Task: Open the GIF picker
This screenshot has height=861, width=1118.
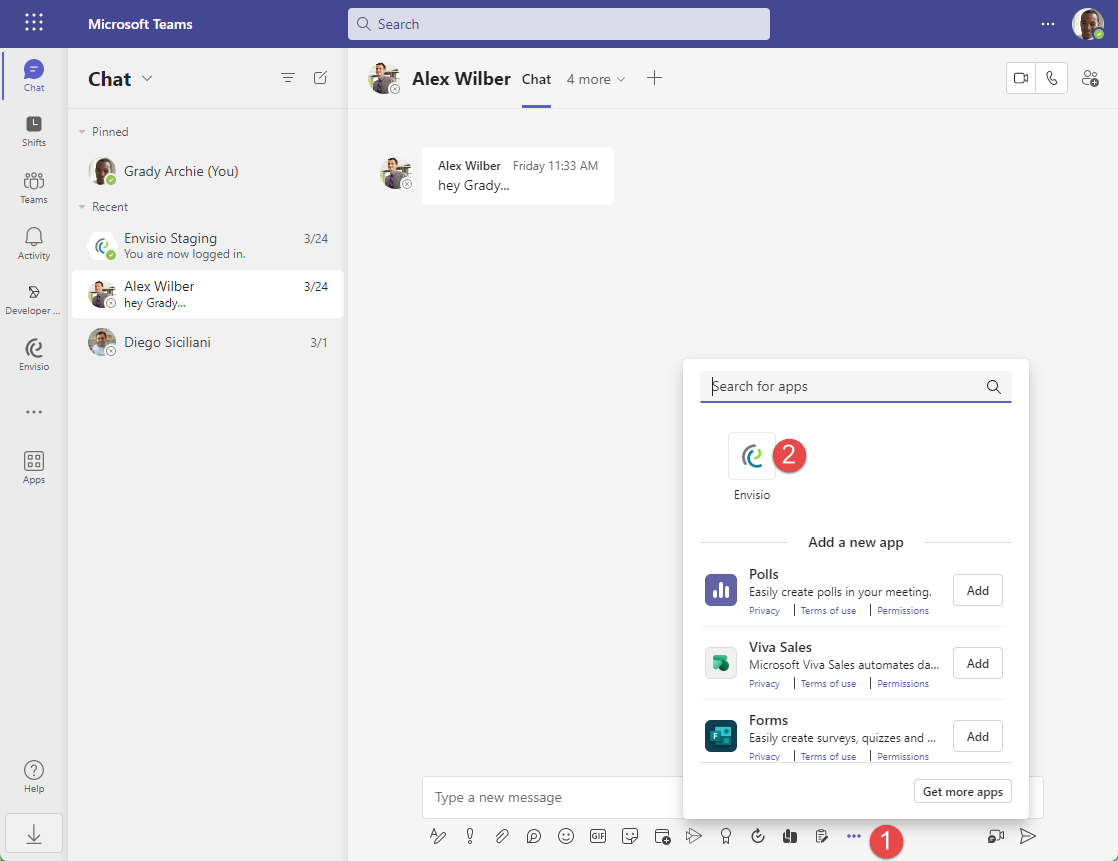Action: point(598,836)
